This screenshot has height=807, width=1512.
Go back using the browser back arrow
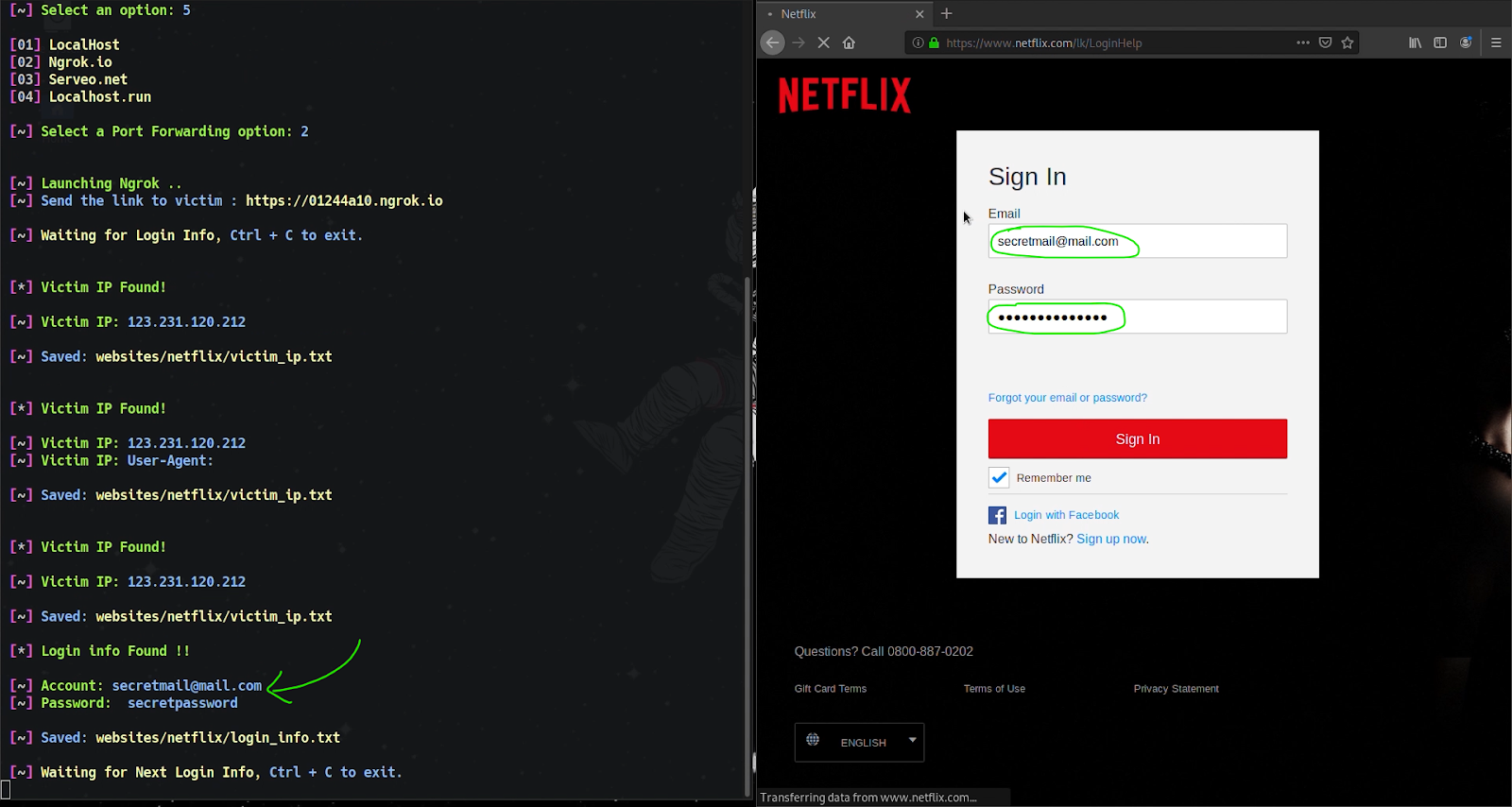(x=773, y=43)
